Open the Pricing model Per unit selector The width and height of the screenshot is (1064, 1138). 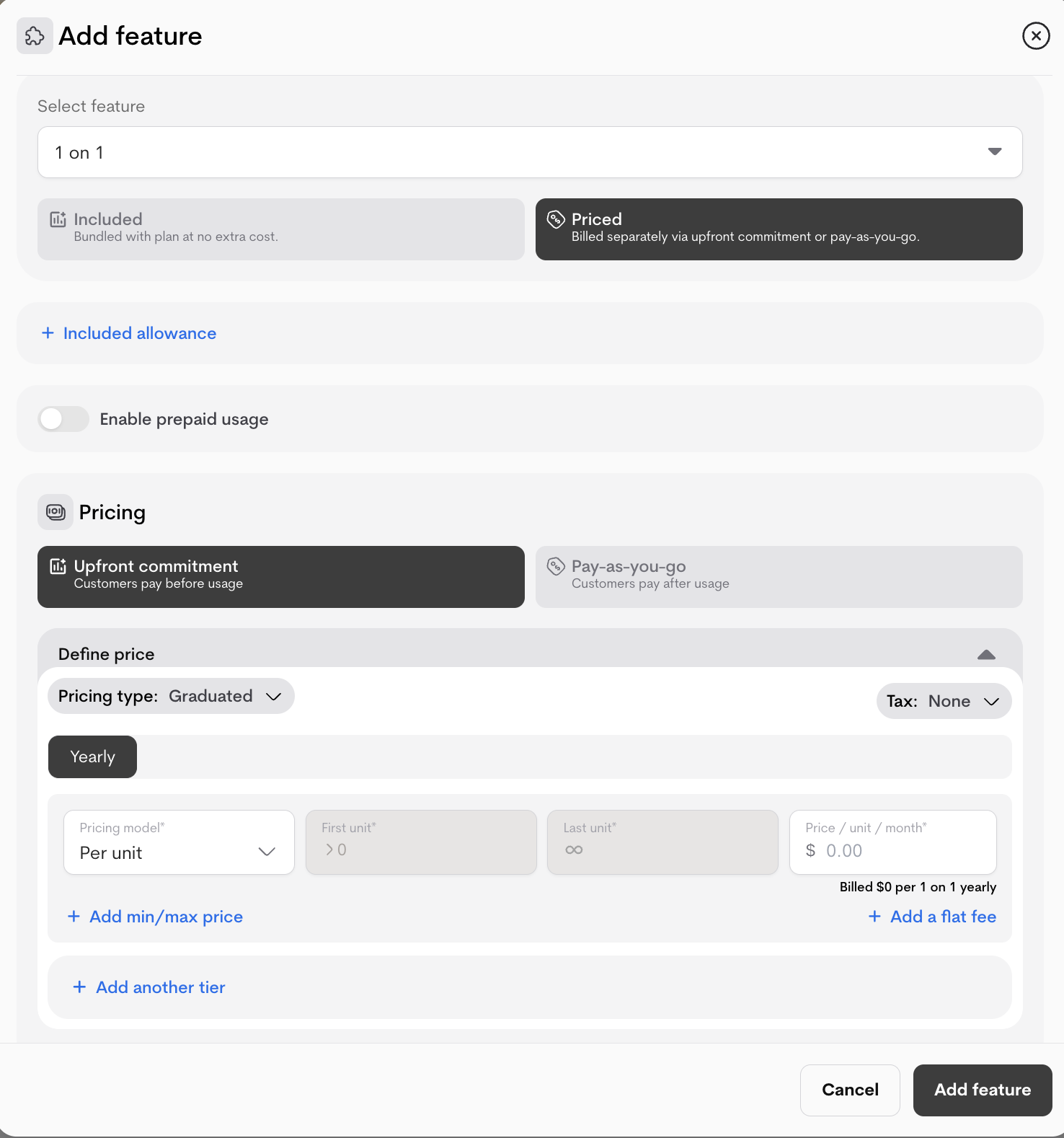coord(179,842)
